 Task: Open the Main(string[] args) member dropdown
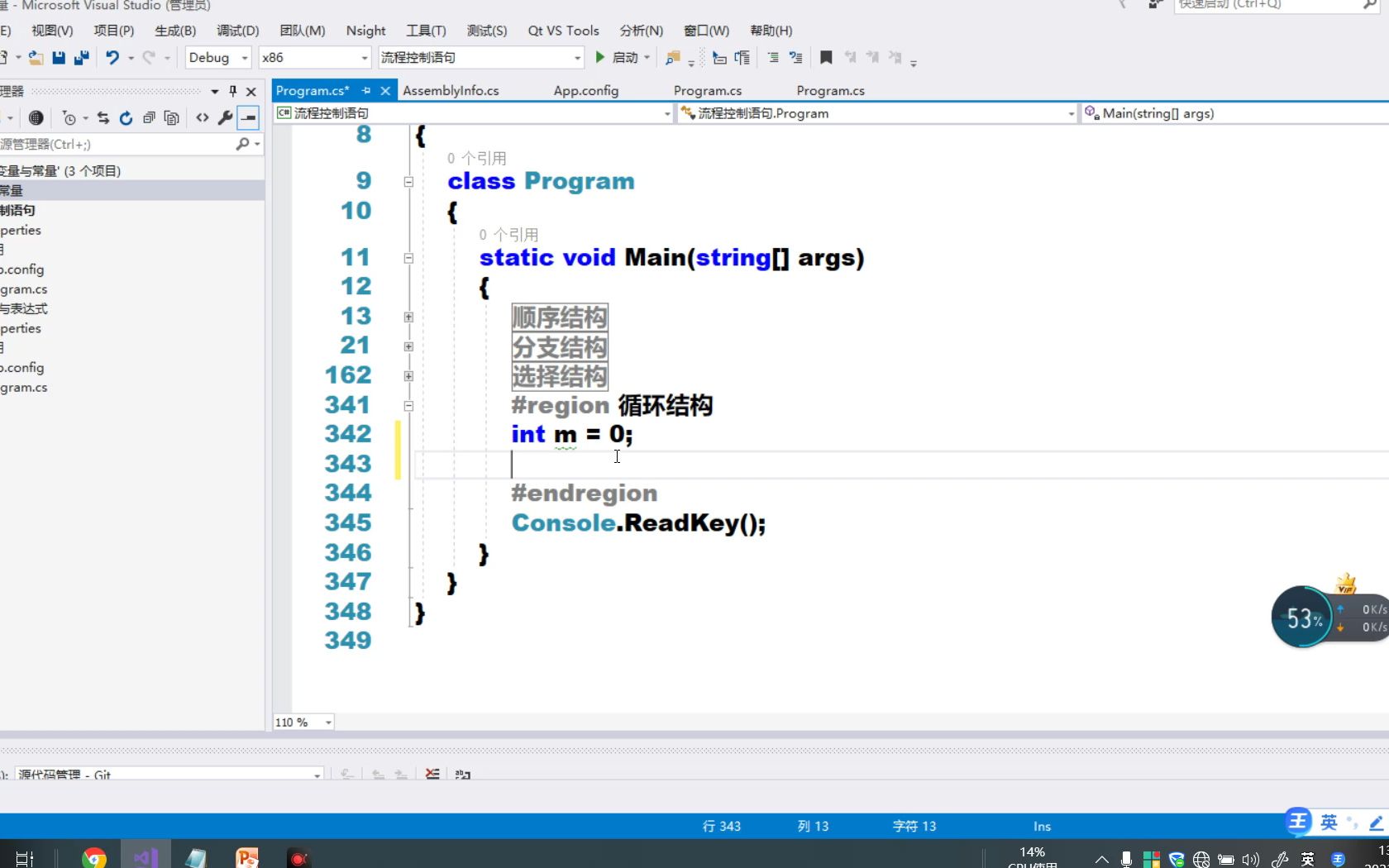[1235, 113]
